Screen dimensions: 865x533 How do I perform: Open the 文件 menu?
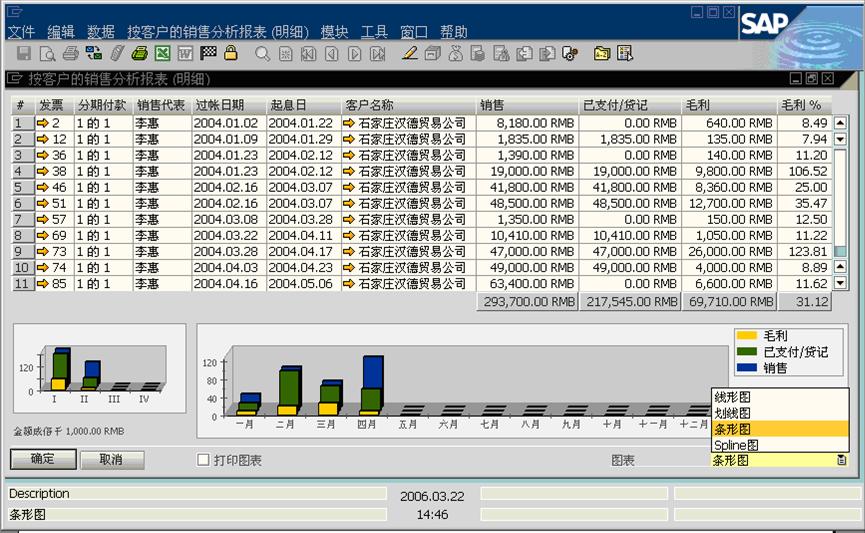[22, 32]
